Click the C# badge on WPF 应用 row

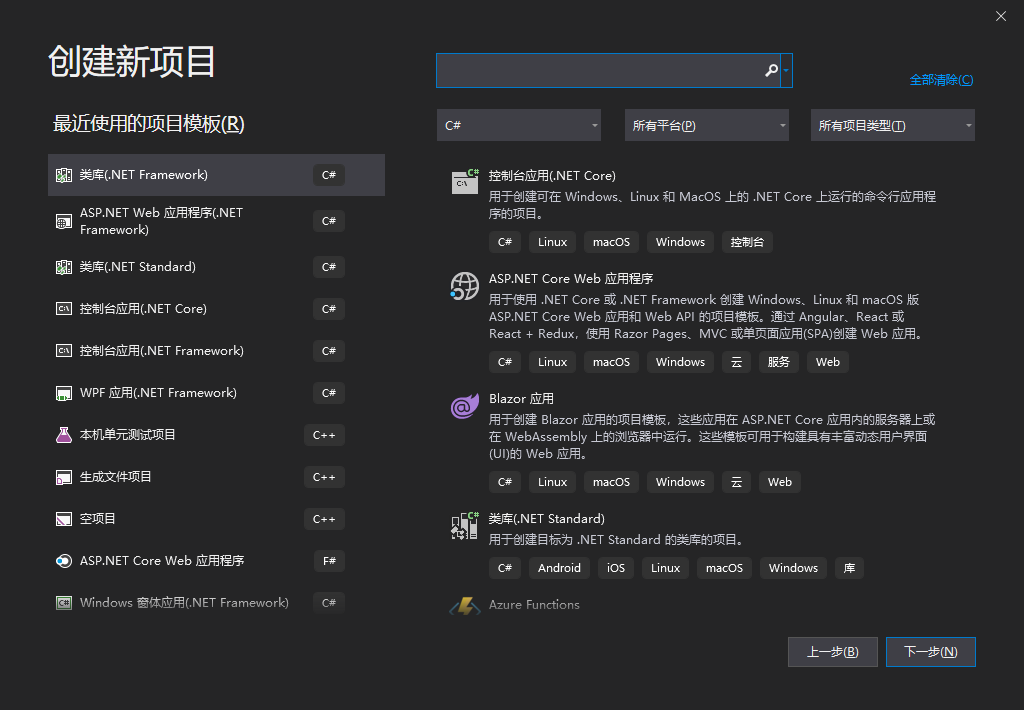pos(328,393)
